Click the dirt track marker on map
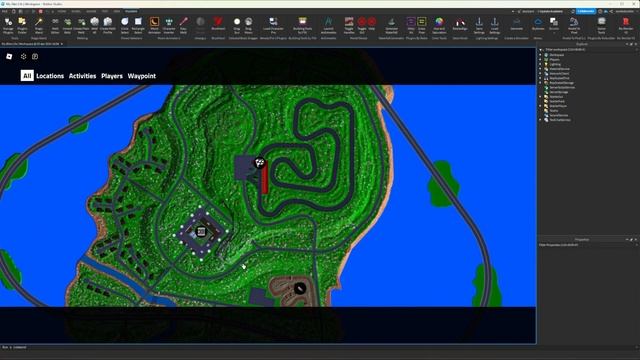Image resolution: width=640 pixels, height=360 pixels. (x=300, y=289)
